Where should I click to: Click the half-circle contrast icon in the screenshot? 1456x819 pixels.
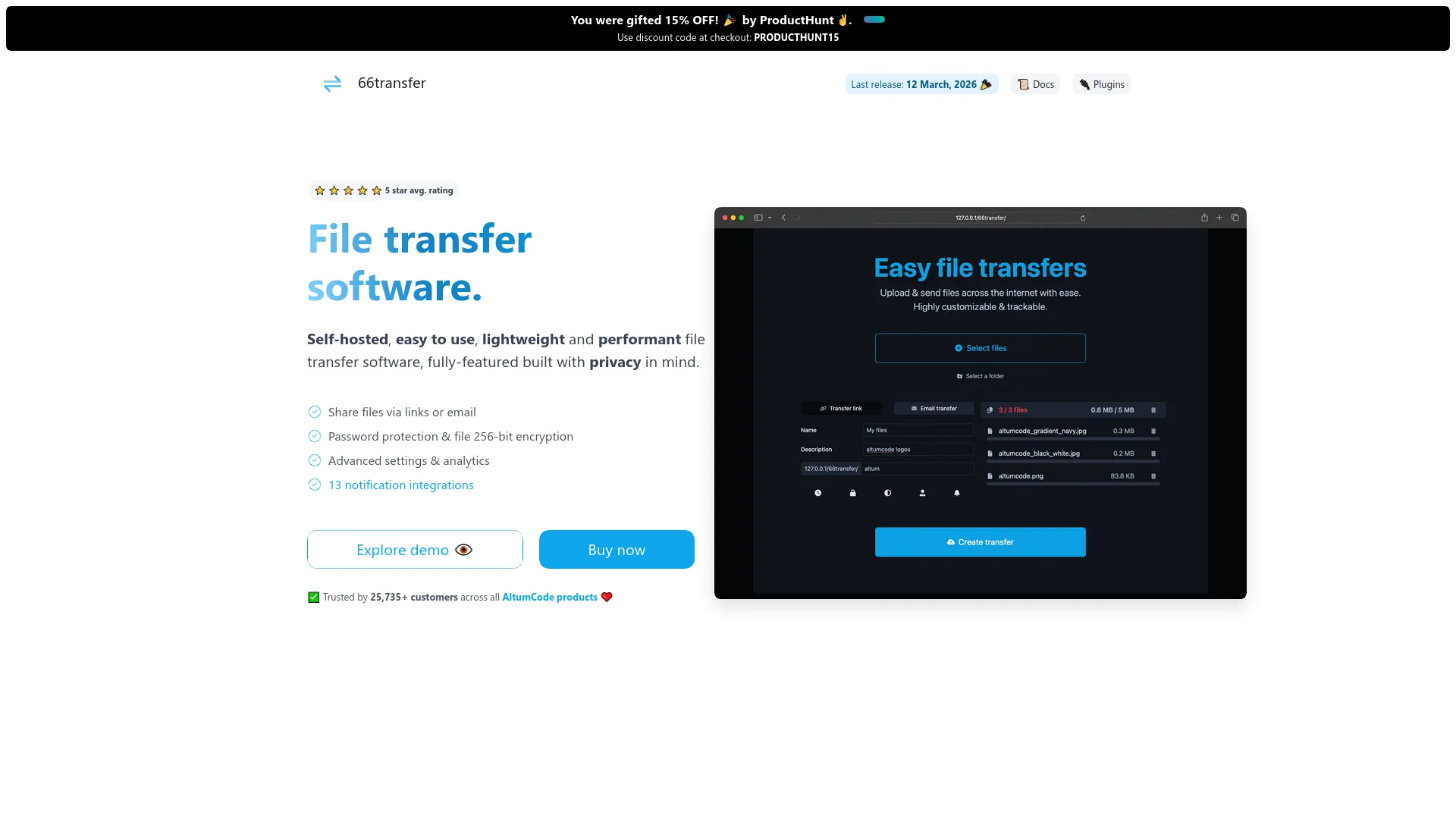click(887, 493)
